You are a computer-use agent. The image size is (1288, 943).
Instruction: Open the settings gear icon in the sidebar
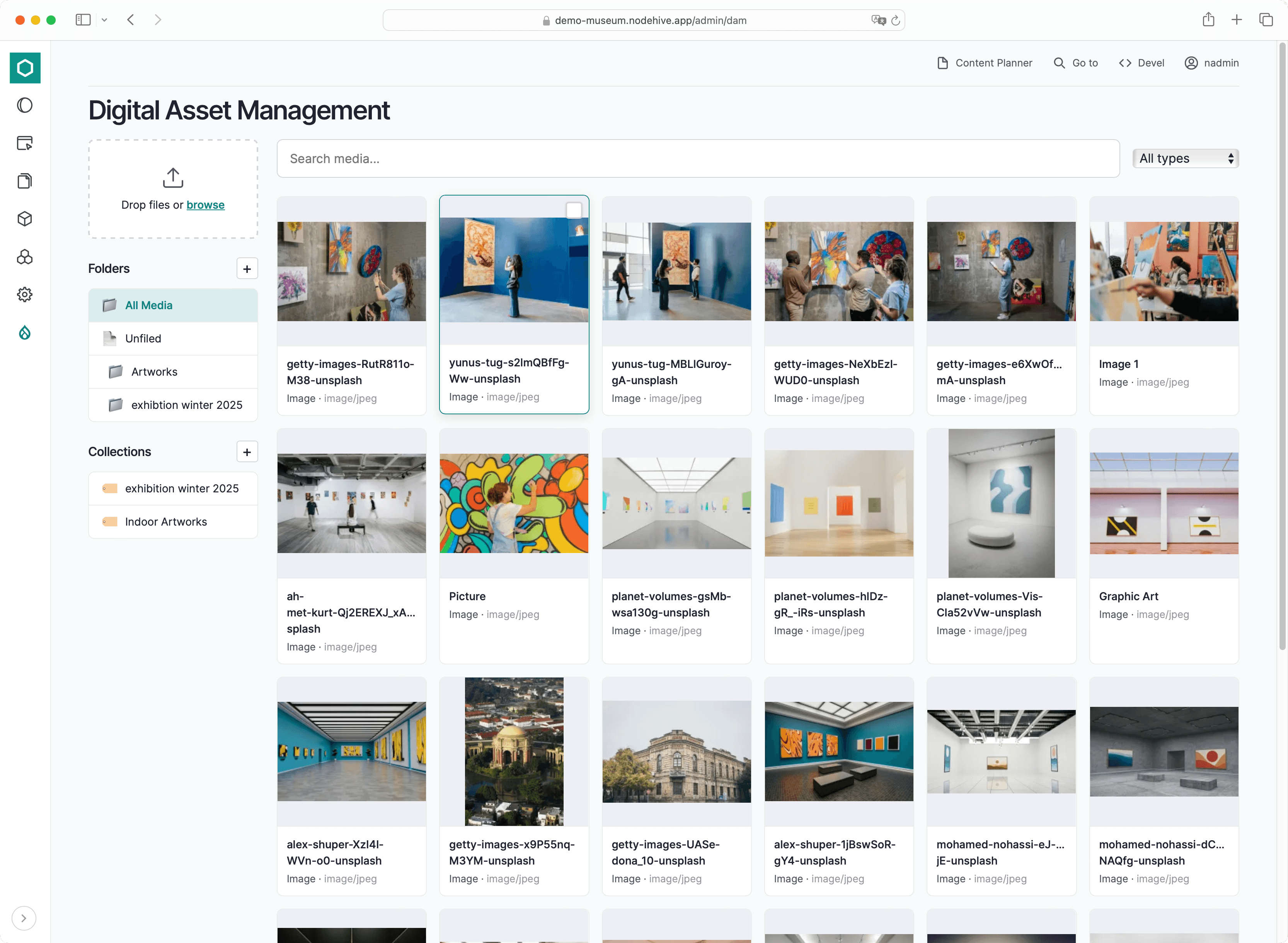click(x=25, y=294)
